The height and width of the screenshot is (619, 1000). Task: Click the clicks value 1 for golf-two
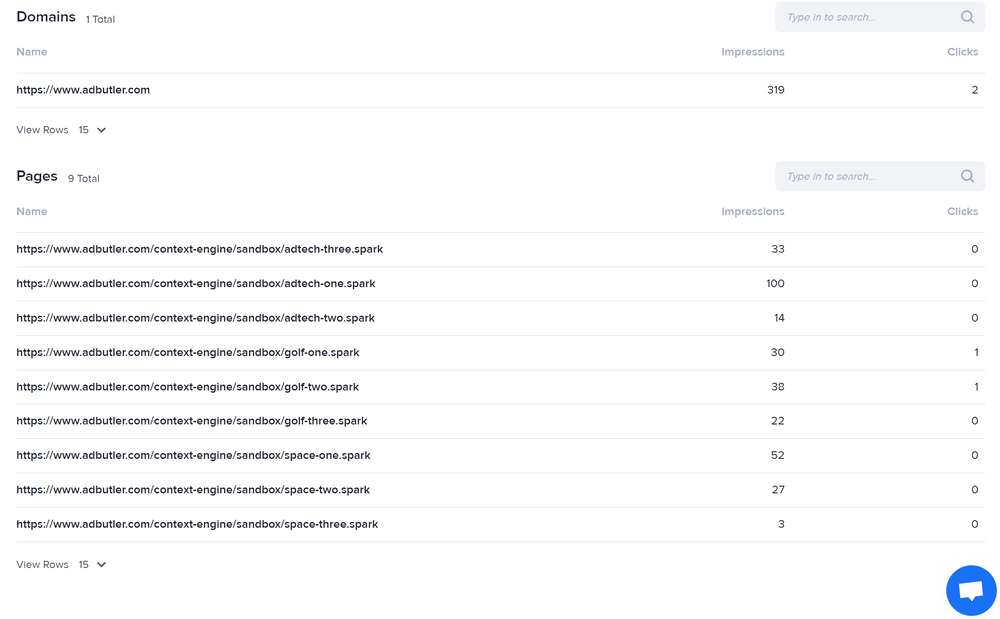(976, 387)
